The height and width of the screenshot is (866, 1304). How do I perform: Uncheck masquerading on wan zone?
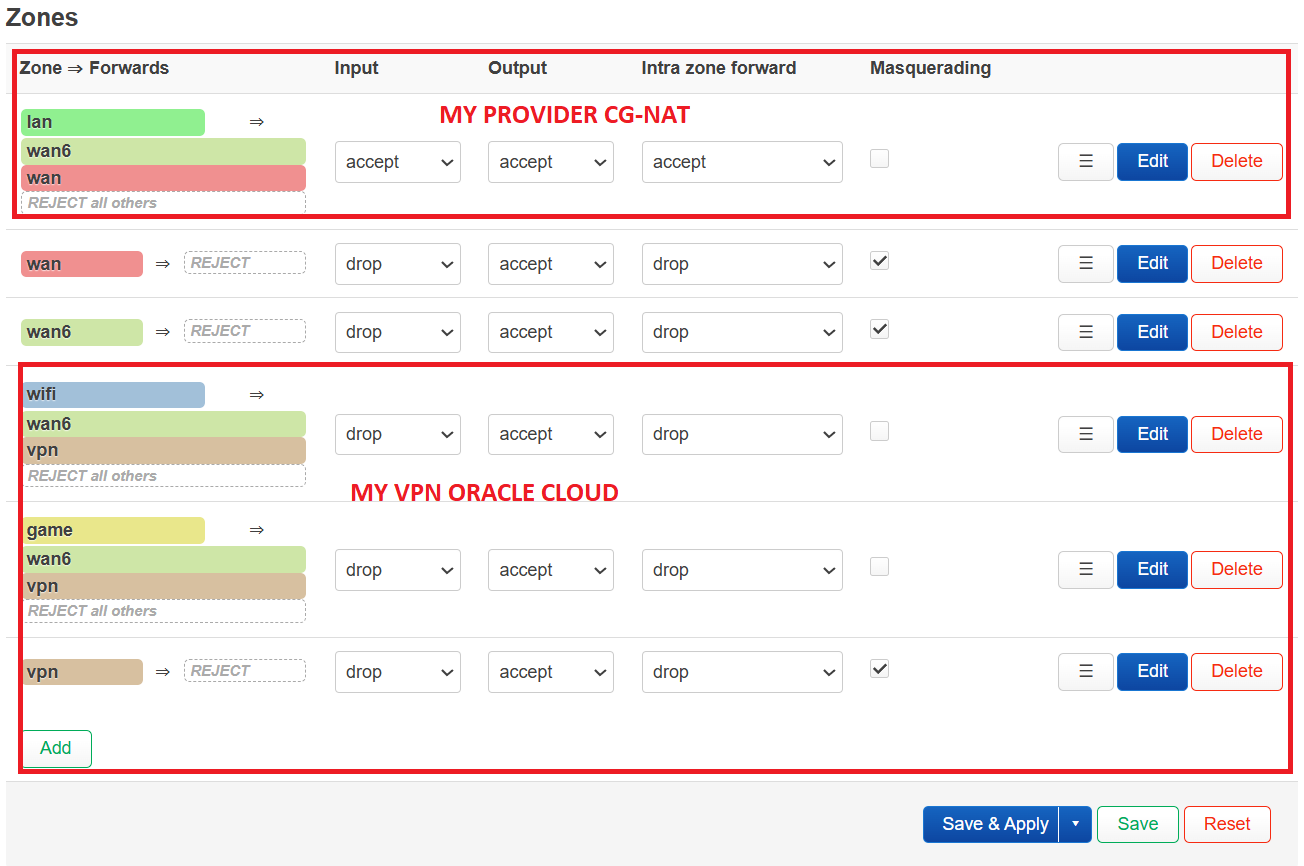pos(879,260)
